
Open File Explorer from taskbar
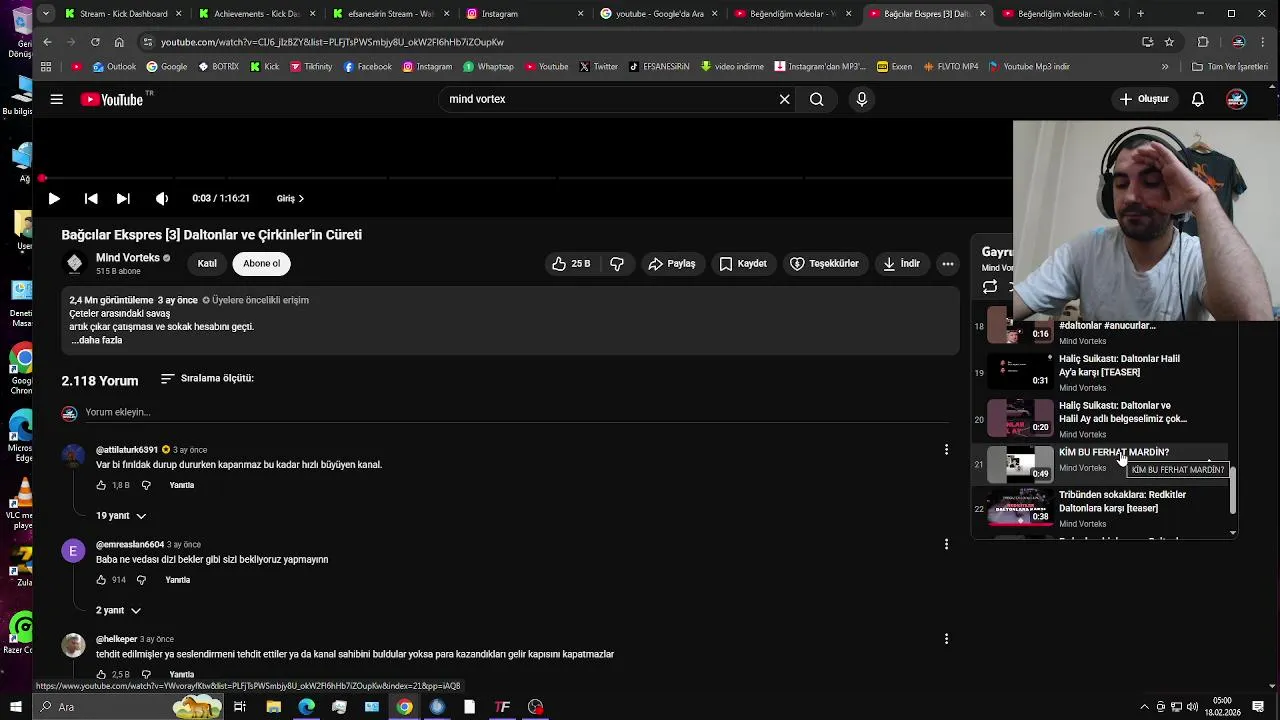[273, 707]
